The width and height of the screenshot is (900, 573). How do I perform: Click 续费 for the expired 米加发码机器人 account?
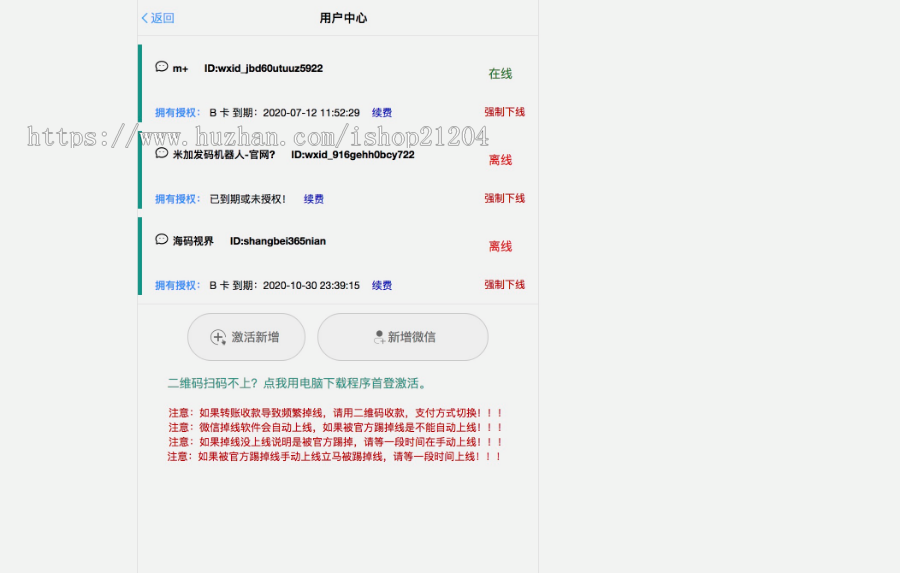[313, 199]
